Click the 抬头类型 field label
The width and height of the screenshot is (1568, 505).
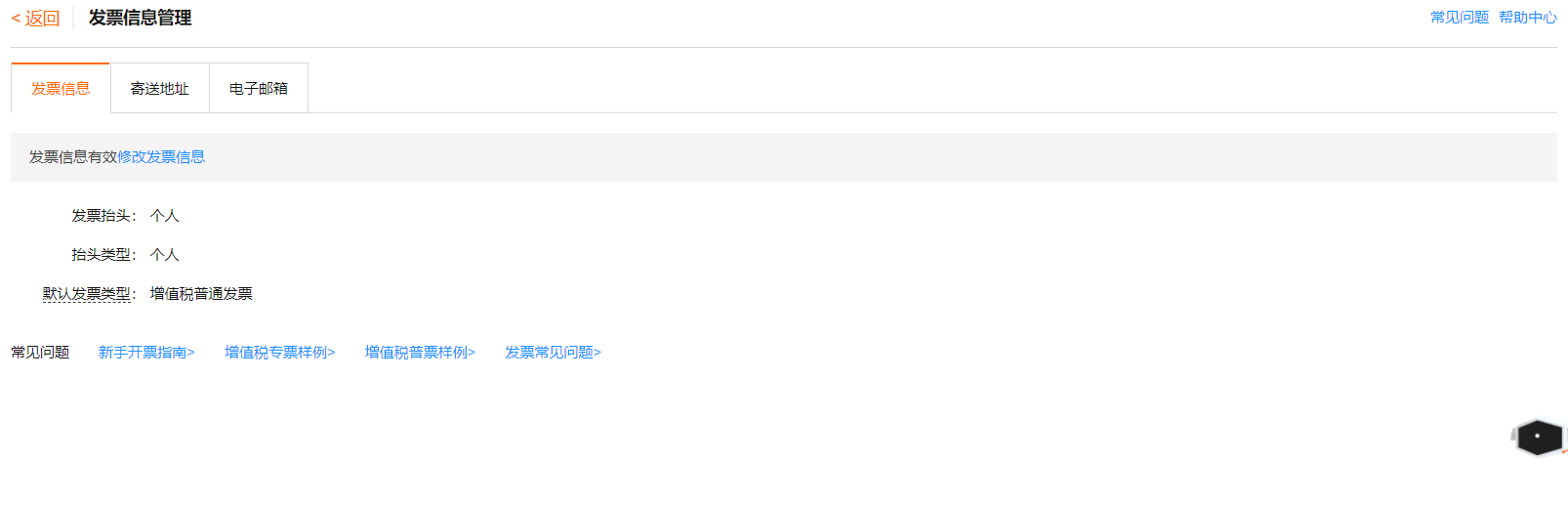tap(102, 254)
